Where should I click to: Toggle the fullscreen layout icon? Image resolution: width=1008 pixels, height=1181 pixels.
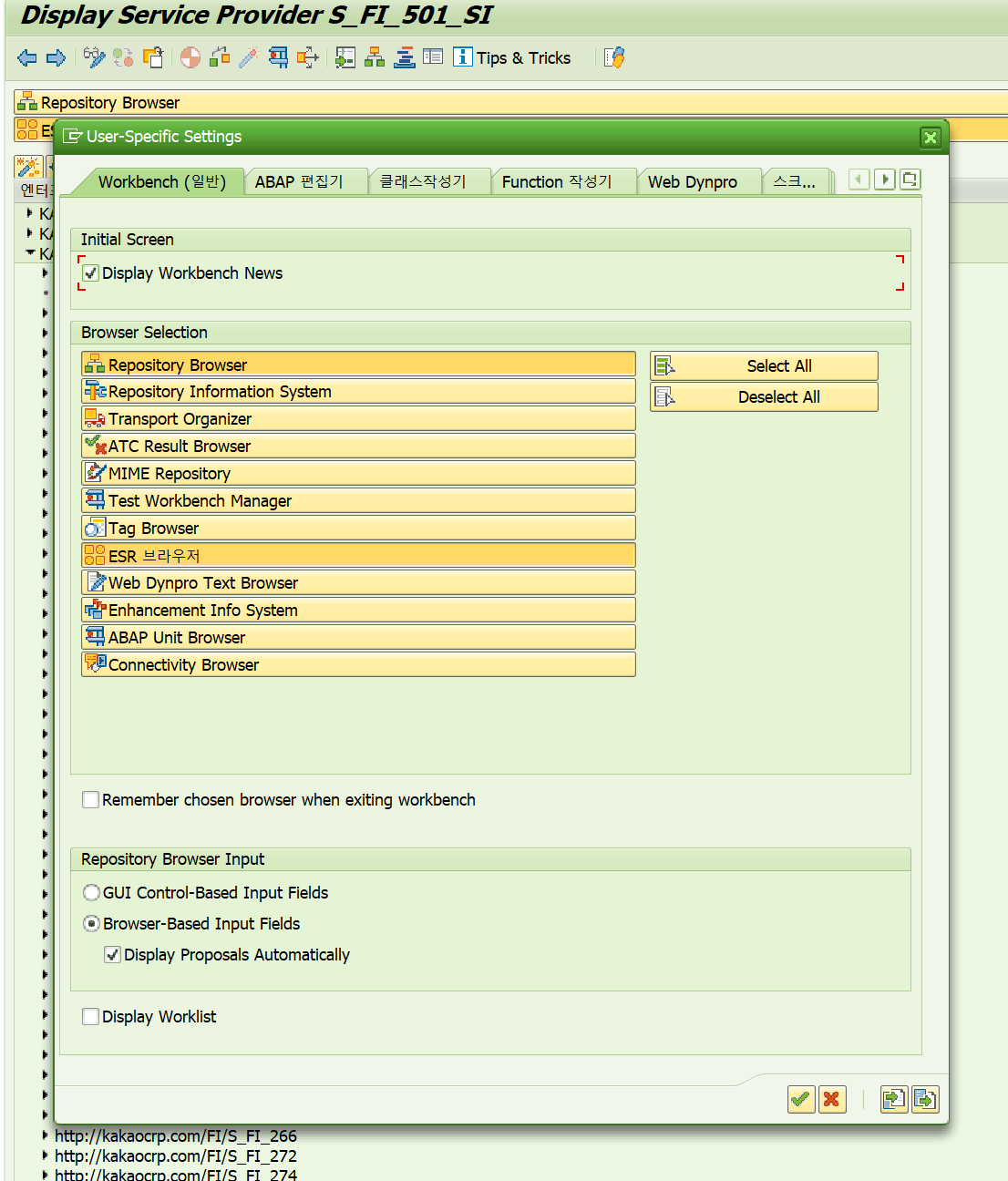(433, 57)
